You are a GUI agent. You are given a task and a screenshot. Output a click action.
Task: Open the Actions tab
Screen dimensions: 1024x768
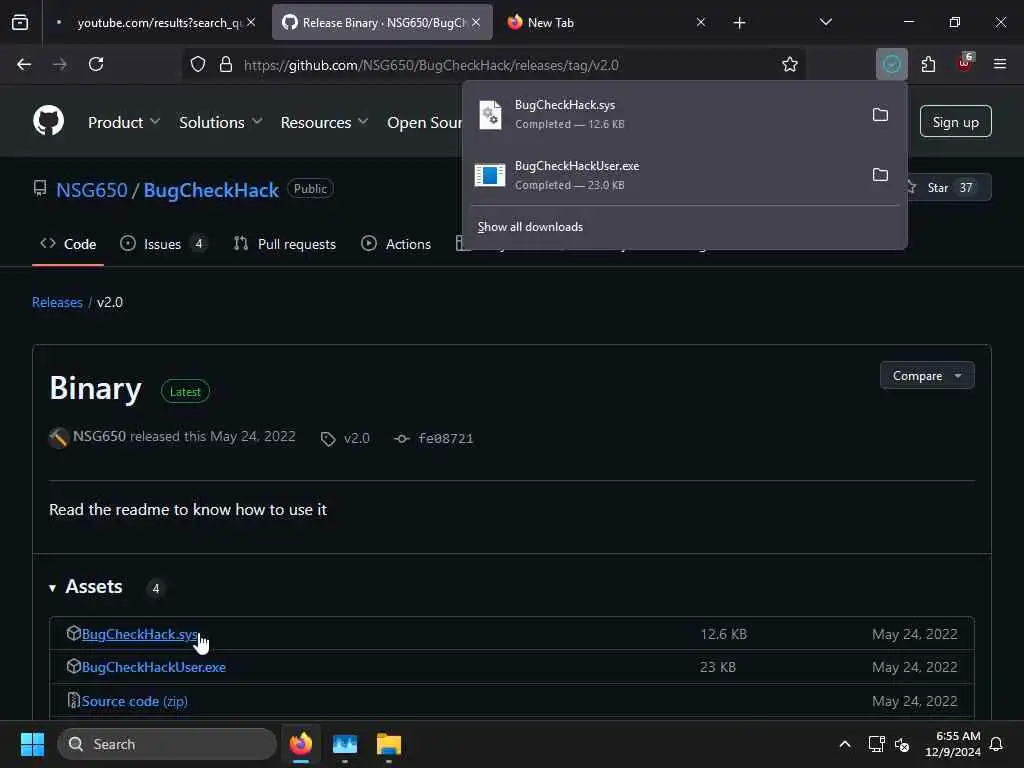coord(396,244)
